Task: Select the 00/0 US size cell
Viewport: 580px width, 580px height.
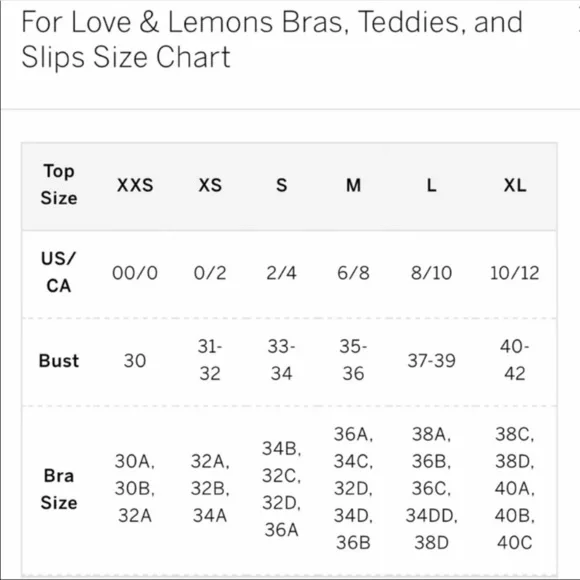Action: click(135, 273)
